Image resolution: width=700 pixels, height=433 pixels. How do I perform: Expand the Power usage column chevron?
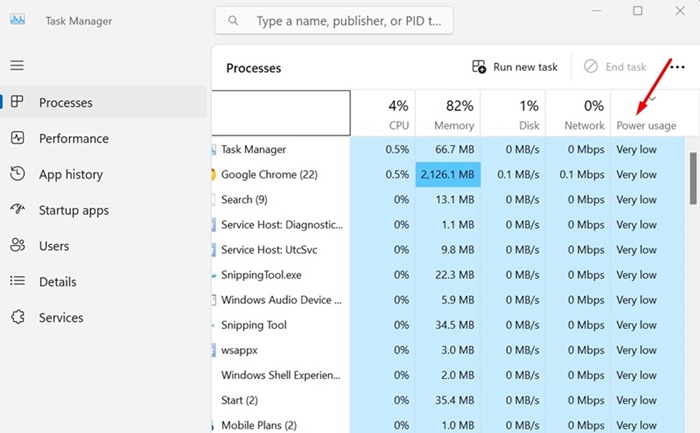pos(653,98)
